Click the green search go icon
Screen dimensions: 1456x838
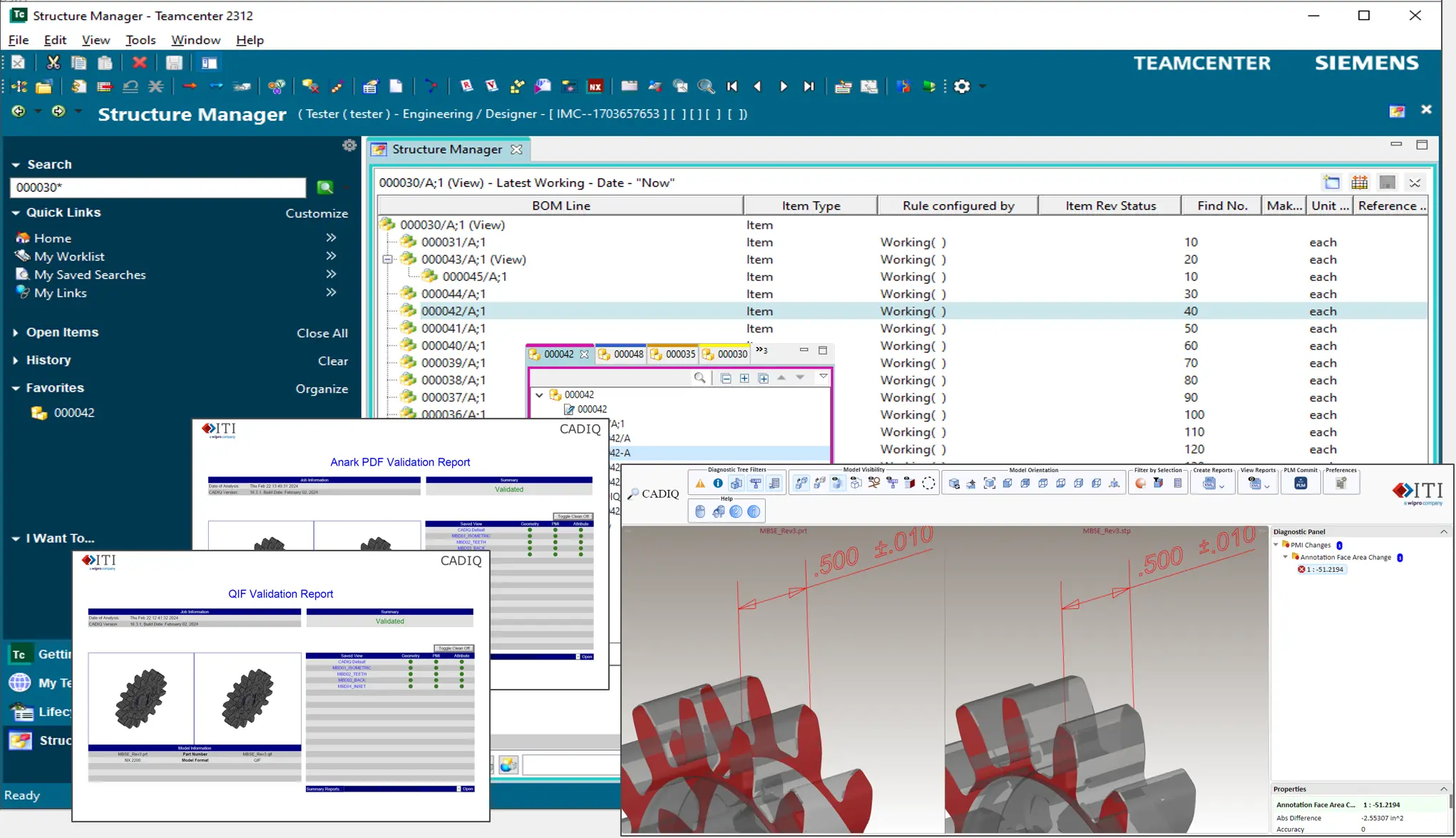tap(325, 188)
